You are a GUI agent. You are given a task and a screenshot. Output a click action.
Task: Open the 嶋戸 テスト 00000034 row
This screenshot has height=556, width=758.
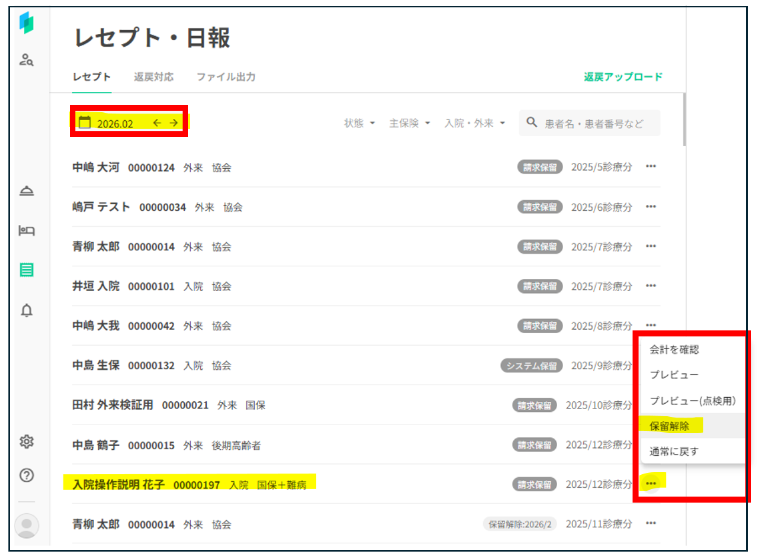point(366,207)
